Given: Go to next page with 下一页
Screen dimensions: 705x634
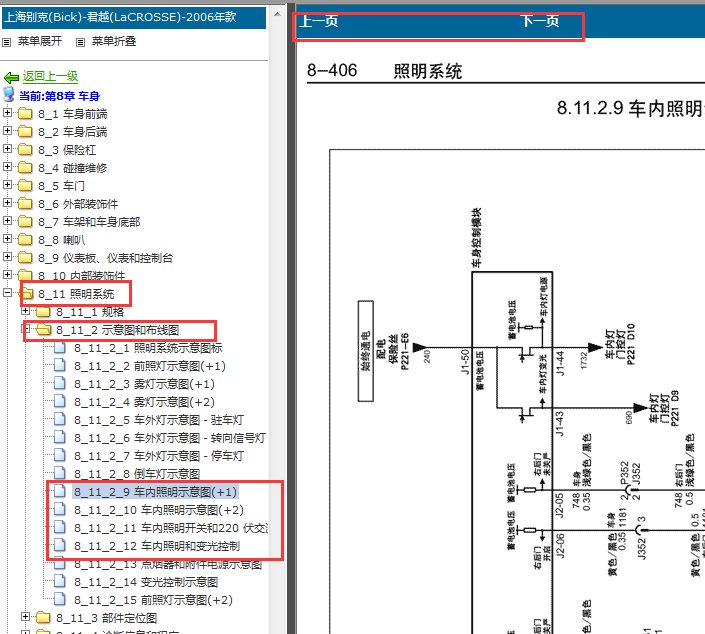Looking at the screenshot, I should 540,21.
